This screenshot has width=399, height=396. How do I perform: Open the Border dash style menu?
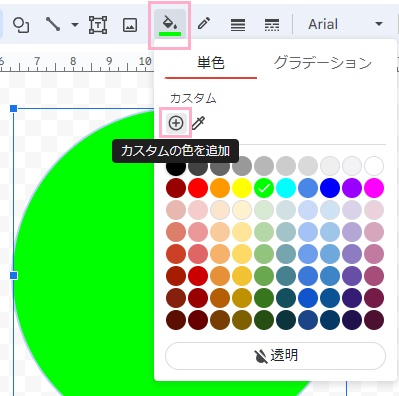tap(272, 25)
